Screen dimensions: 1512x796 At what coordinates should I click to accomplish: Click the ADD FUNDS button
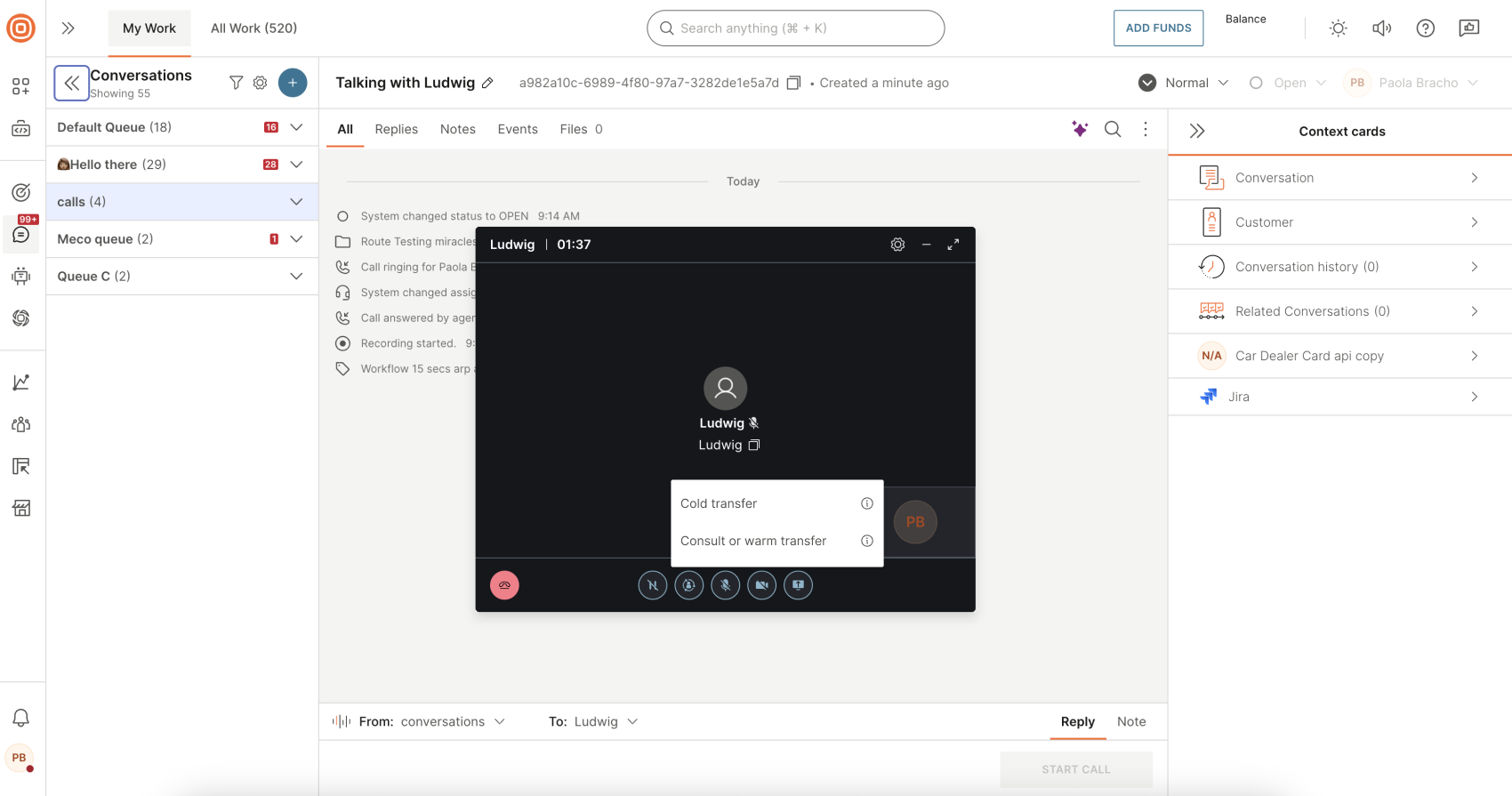pos(1158,28)
